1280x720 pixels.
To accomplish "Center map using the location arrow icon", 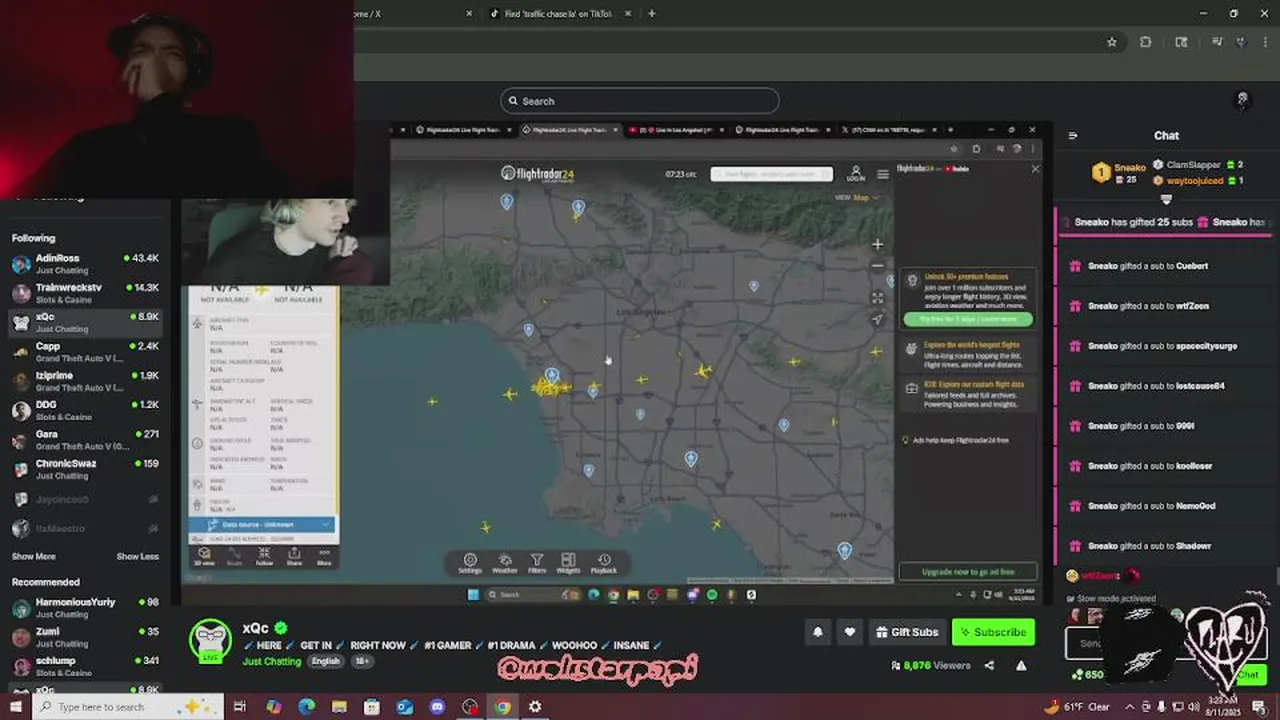I will point(877,320).
